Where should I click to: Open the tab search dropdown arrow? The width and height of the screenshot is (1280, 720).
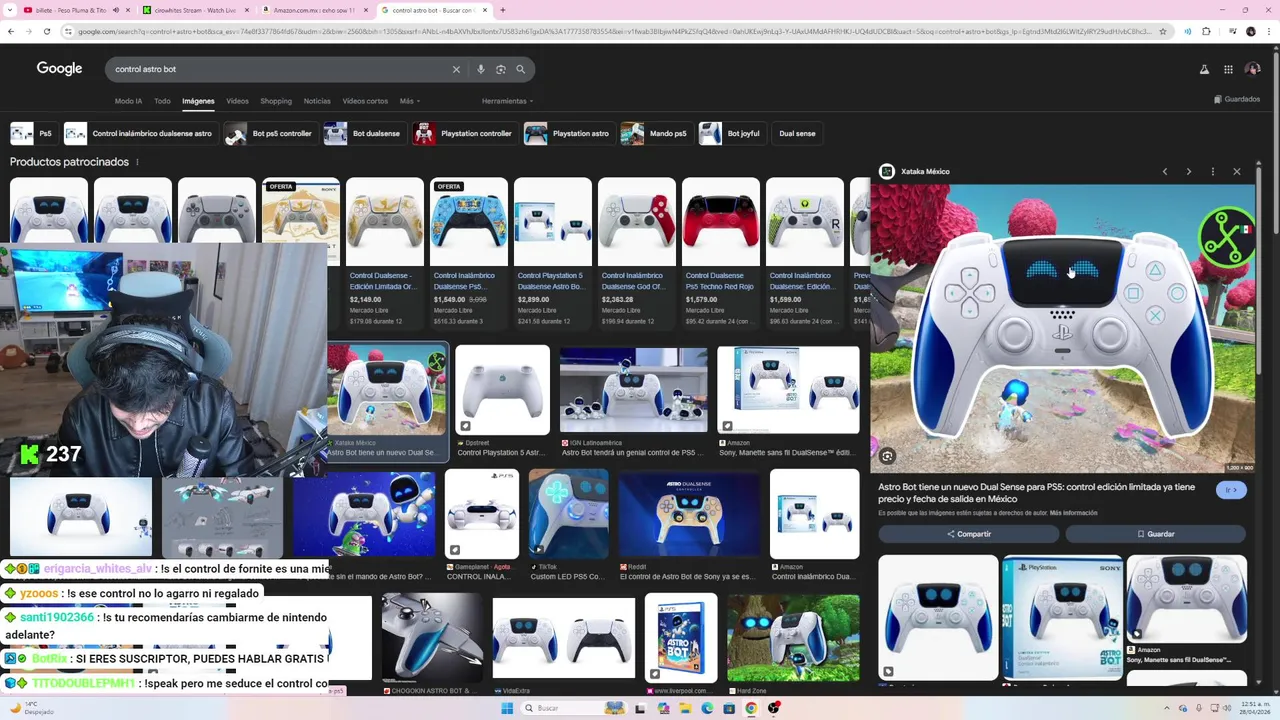(x=10, y=10)
